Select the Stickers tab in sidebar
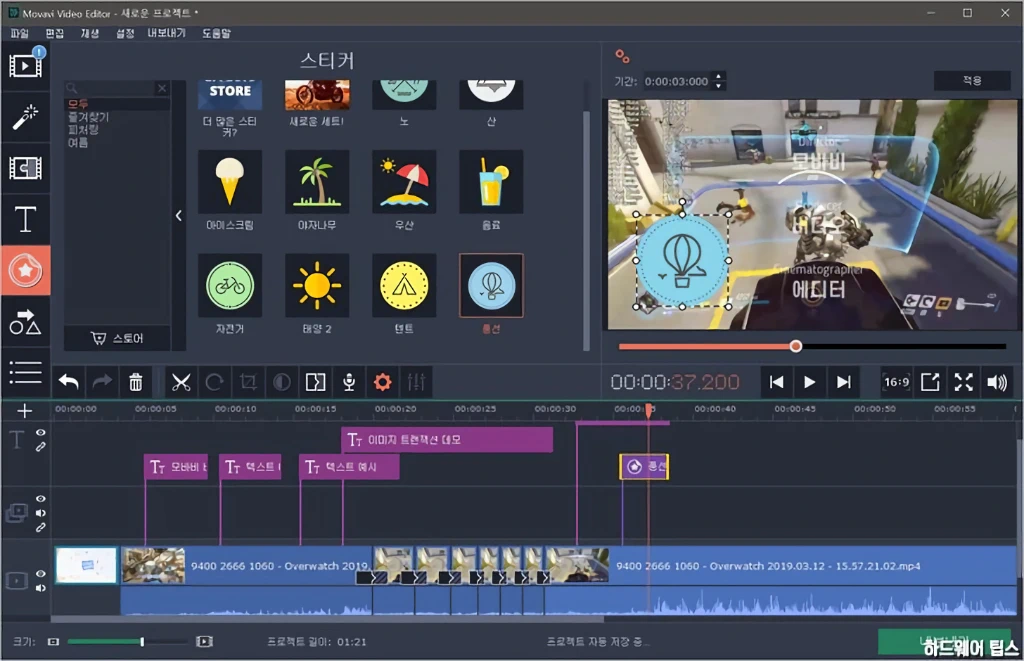 coord(25,270)
